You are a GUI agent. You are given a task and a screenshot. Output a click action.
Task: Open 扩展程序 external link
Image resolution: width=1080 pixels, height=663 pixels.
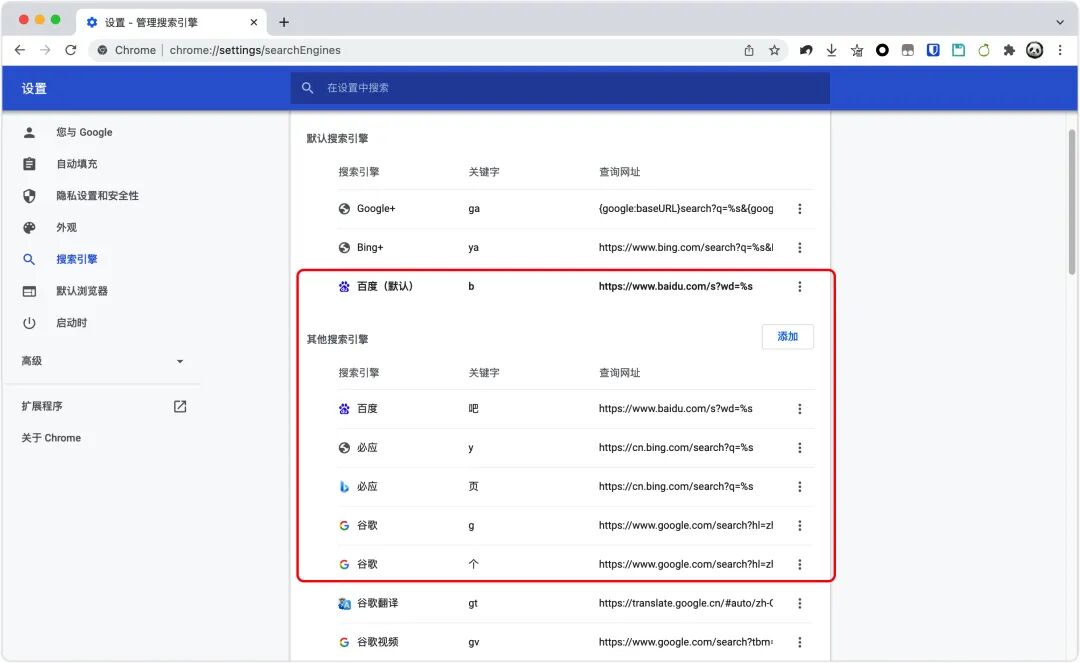[180, 406]
